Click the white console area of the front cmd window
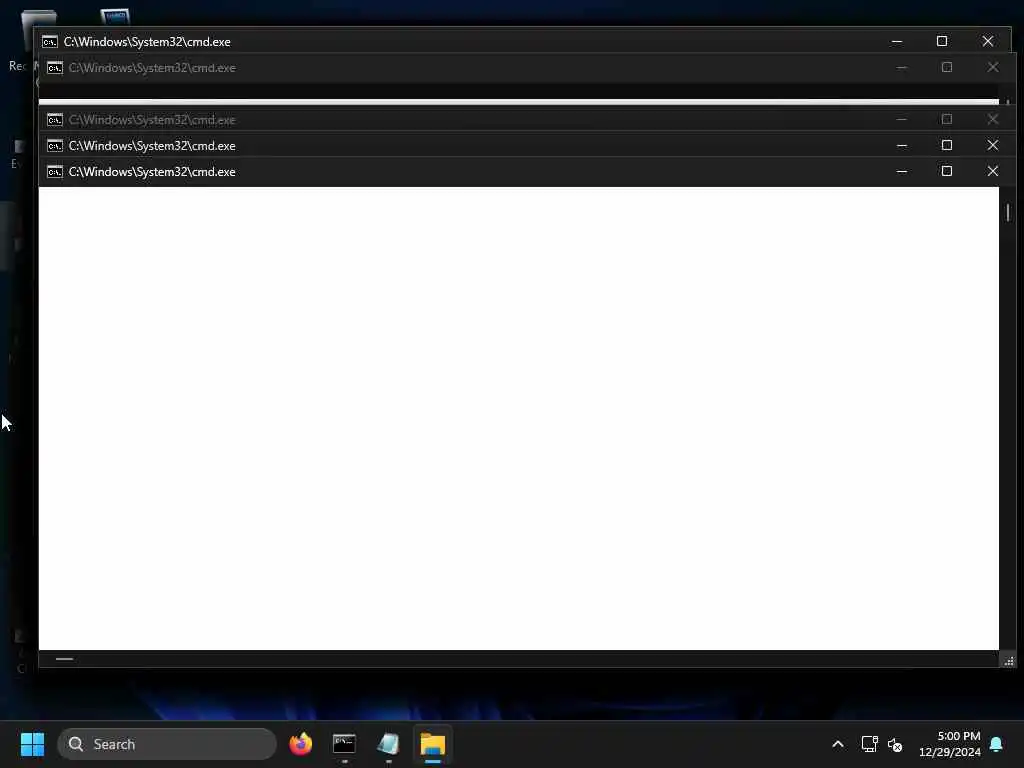 click(519, 418)
